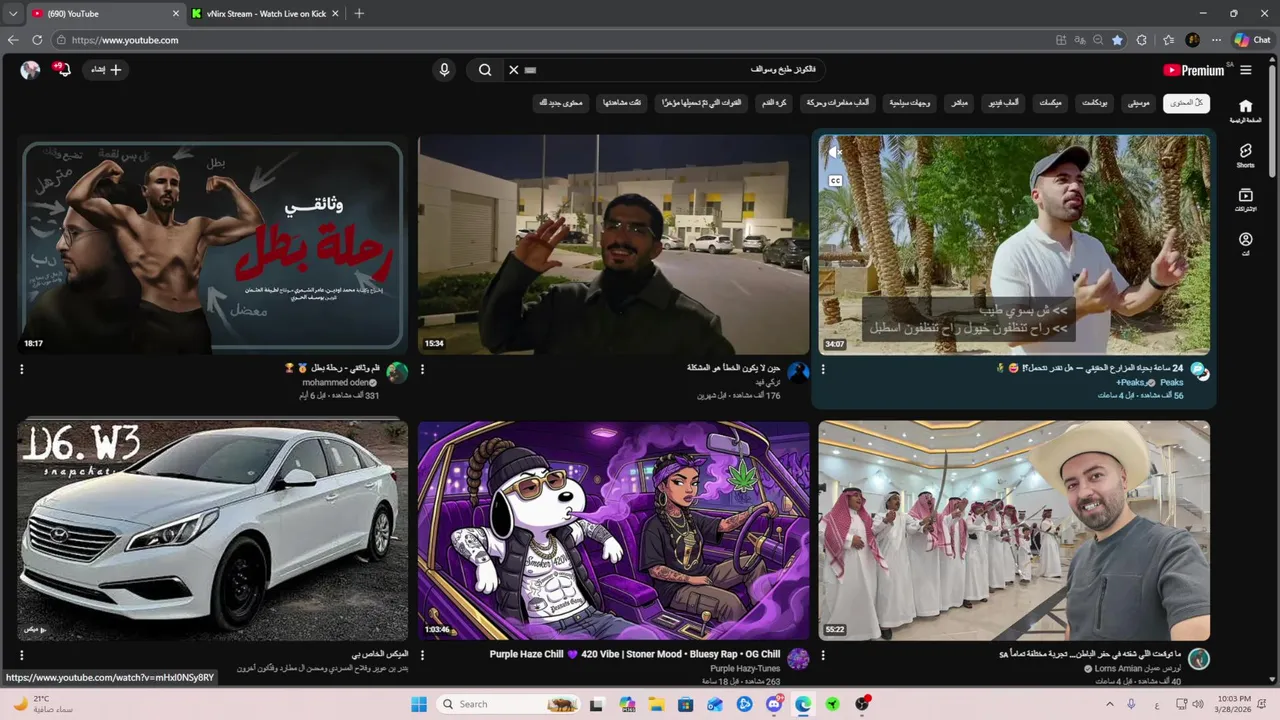Open more options for white car video
The image size is (1280, 720).
click(x=22, y=655)
